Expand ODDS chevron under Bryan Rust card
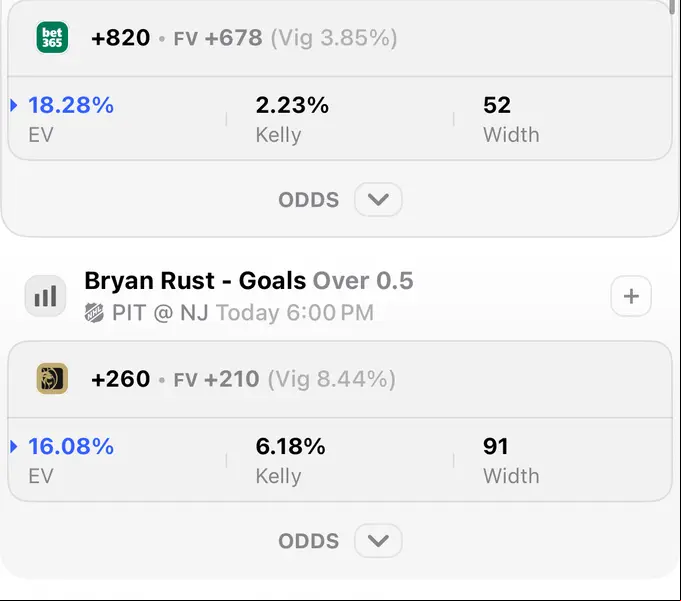681x601 pixels. point(378,541)
